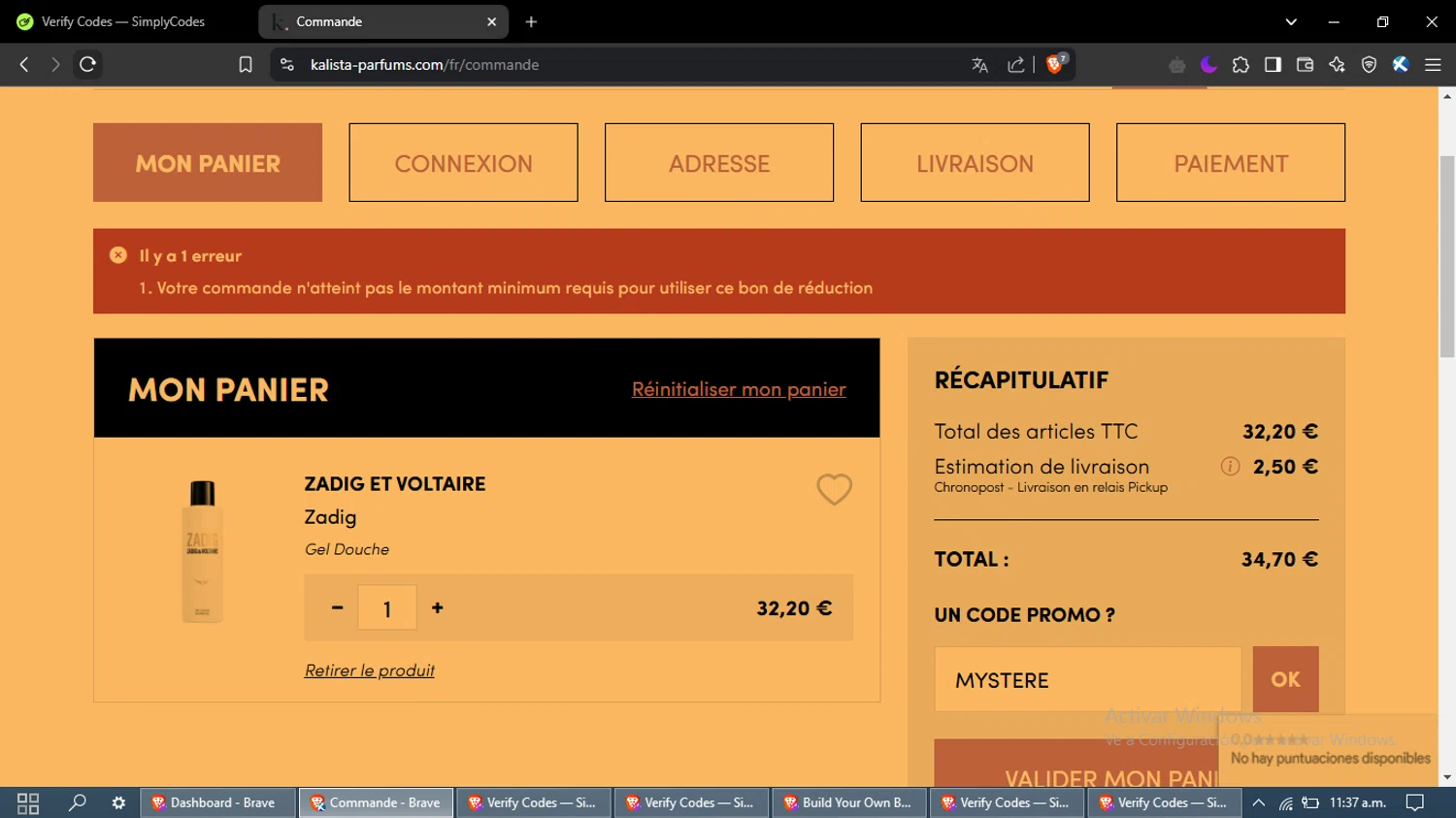The height and width of the screenshot is (818, 1456).
Task: Click the address bar URL
Action: point(424,65)
